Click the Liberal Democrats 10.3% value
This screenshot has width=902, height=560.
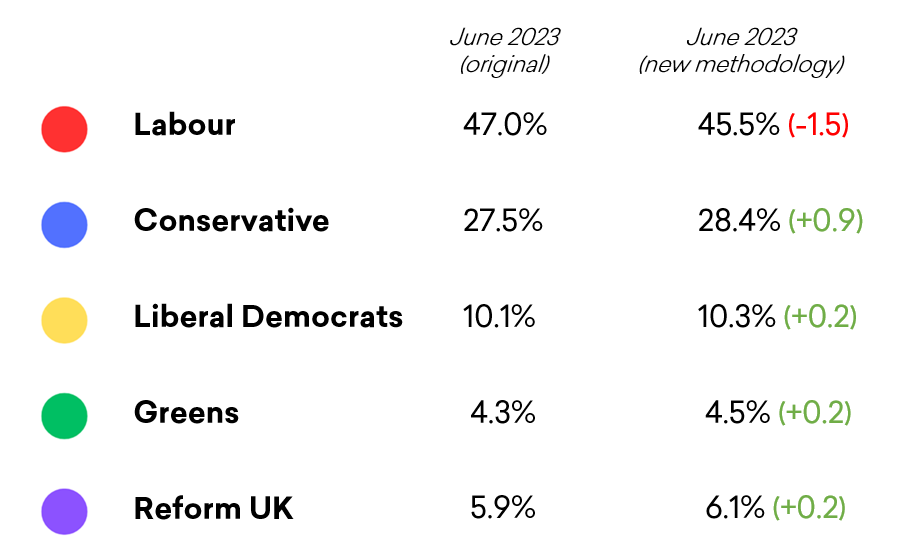coord(736,317)
